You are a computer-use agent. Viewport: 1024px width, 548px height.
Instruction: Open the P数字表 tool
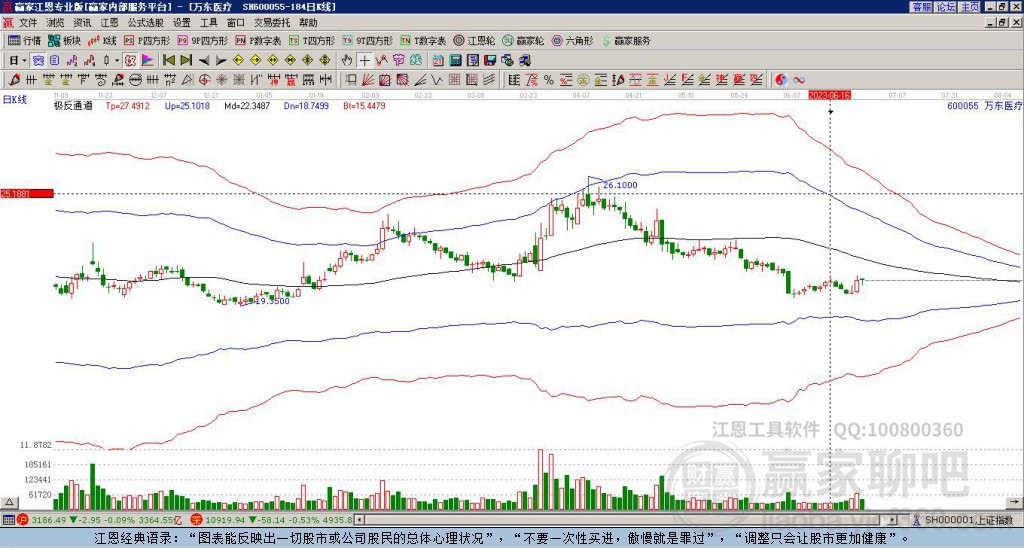point(259,40)
